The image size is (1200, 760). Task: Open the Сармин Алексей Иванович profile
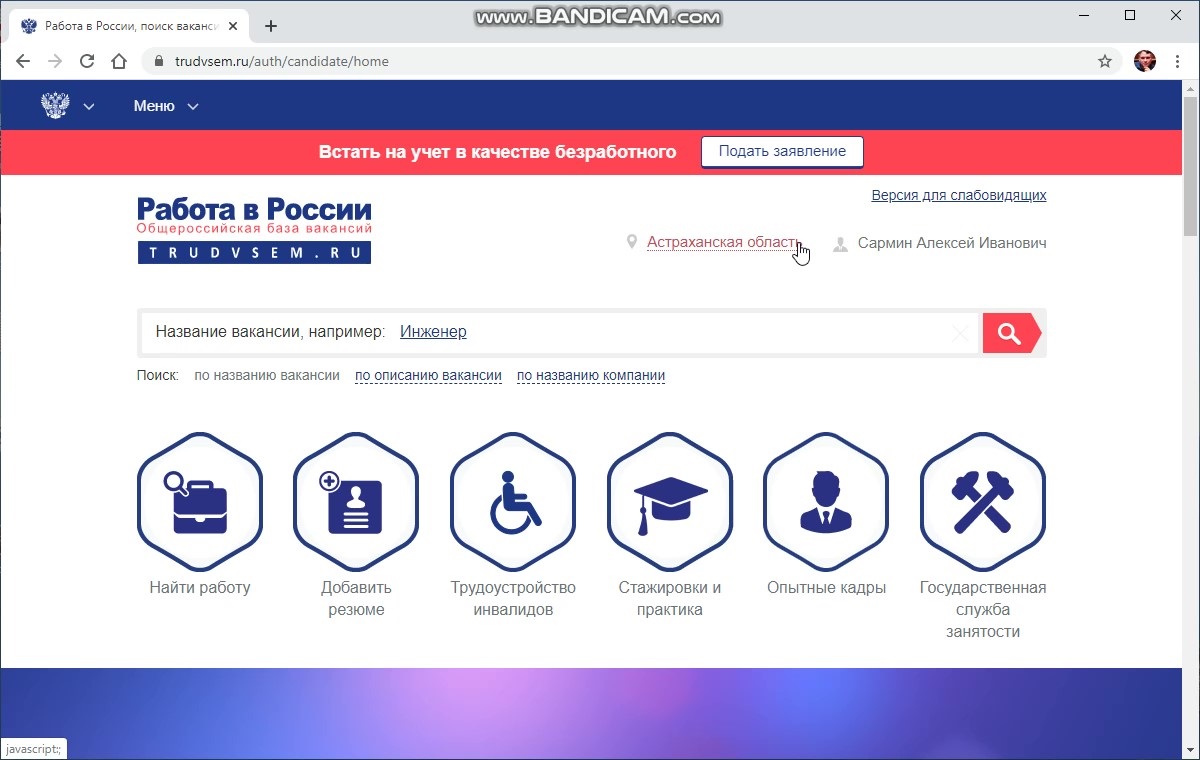[x=952, y=243]
